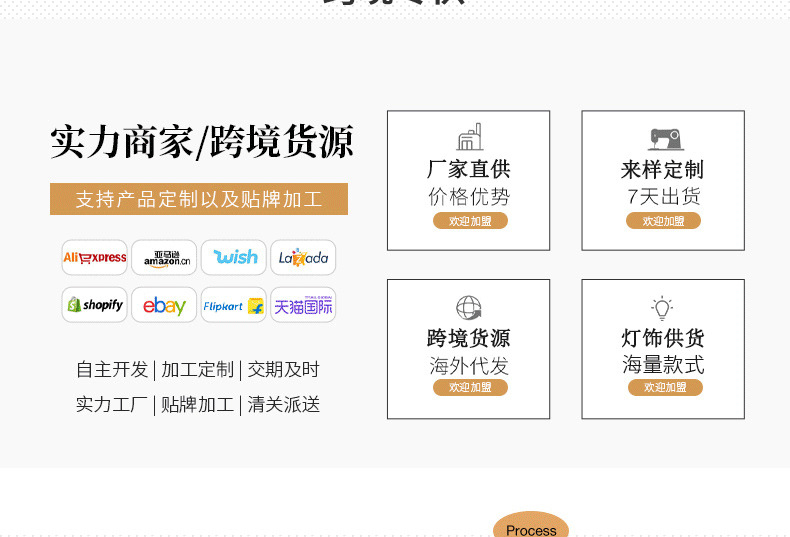Click 欢迎加盟 button under 海量款式

[665, 387]
